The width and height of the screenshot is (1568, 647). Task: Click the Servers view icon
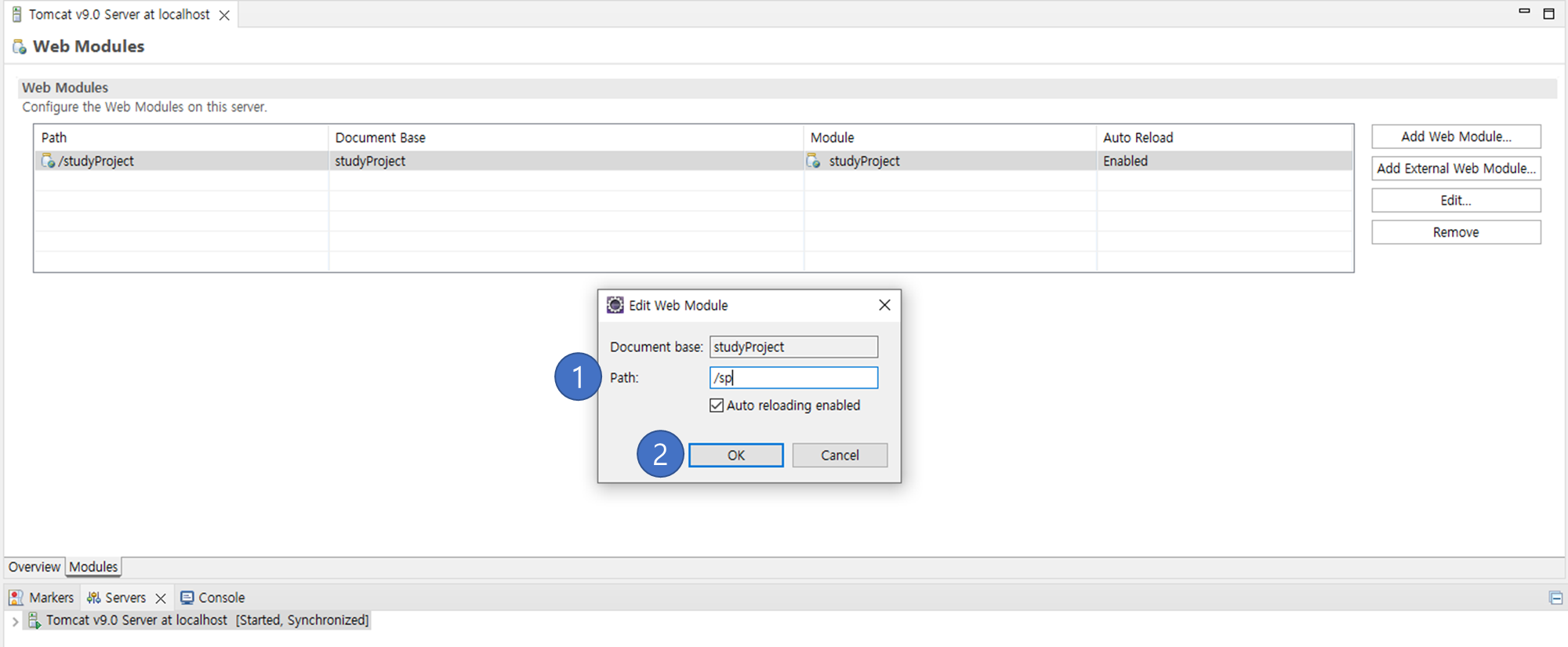coord(93,598)
